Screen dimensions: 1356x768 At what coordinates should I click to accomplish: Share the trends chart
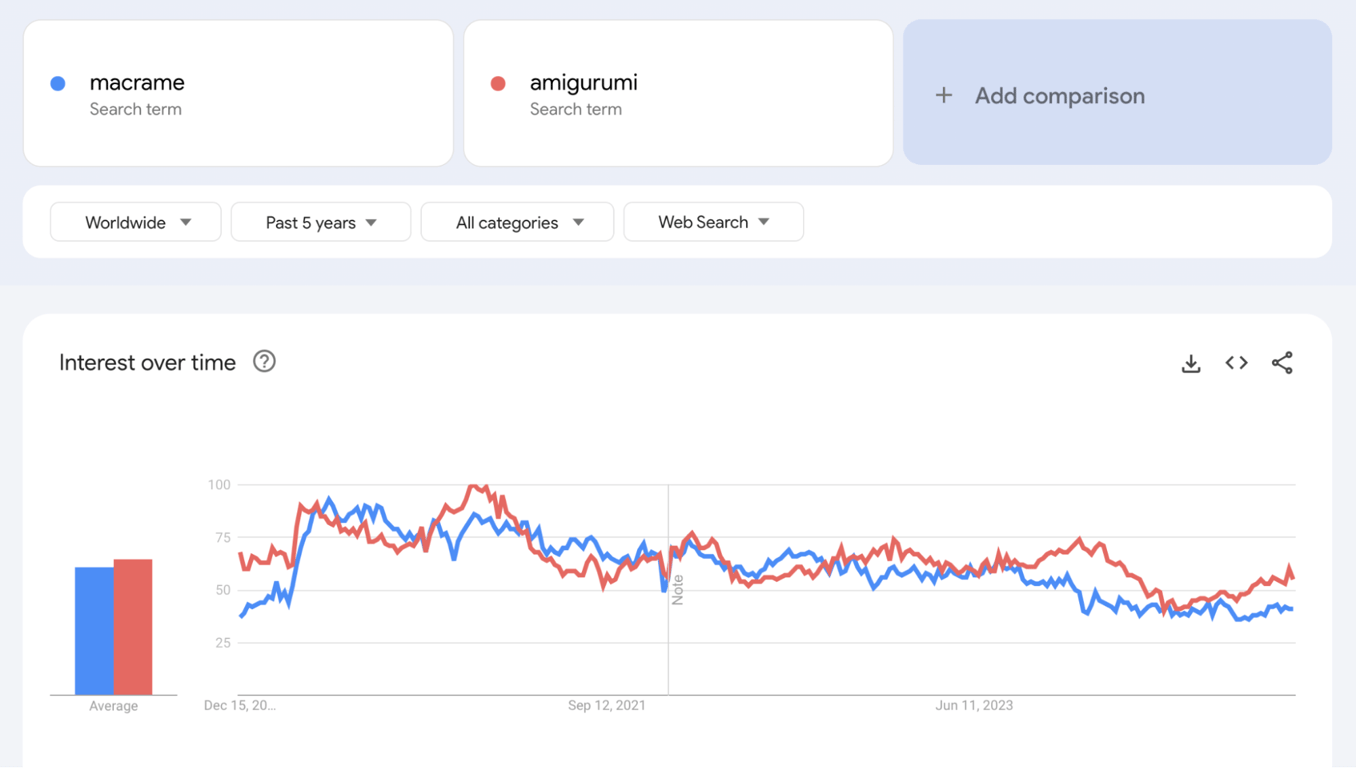pos(1282,363)
